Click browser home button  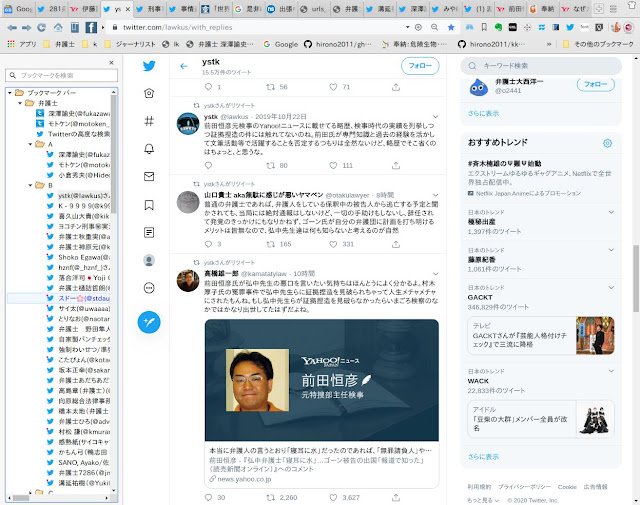pos(58,27)
